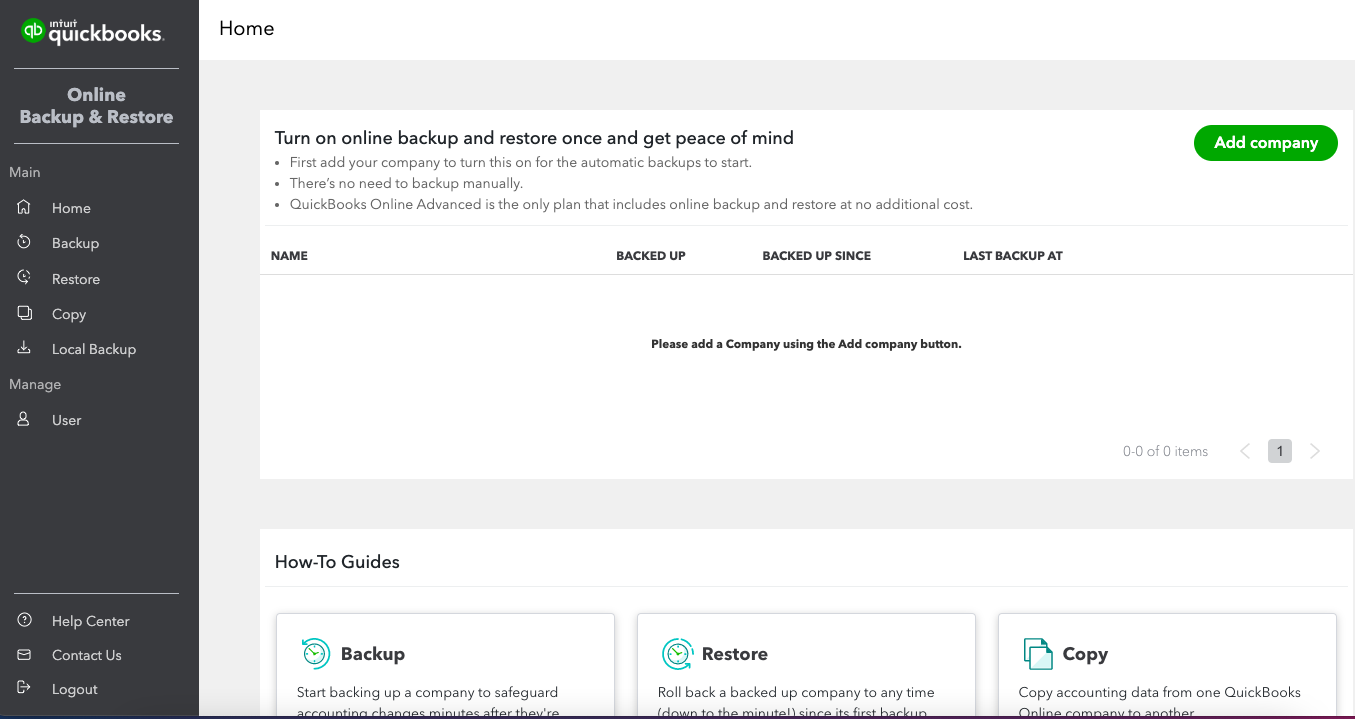This screenshot has width=1355, height=719.
Task: Click the Backup guide card clock icon
Action: click(315, 654)
